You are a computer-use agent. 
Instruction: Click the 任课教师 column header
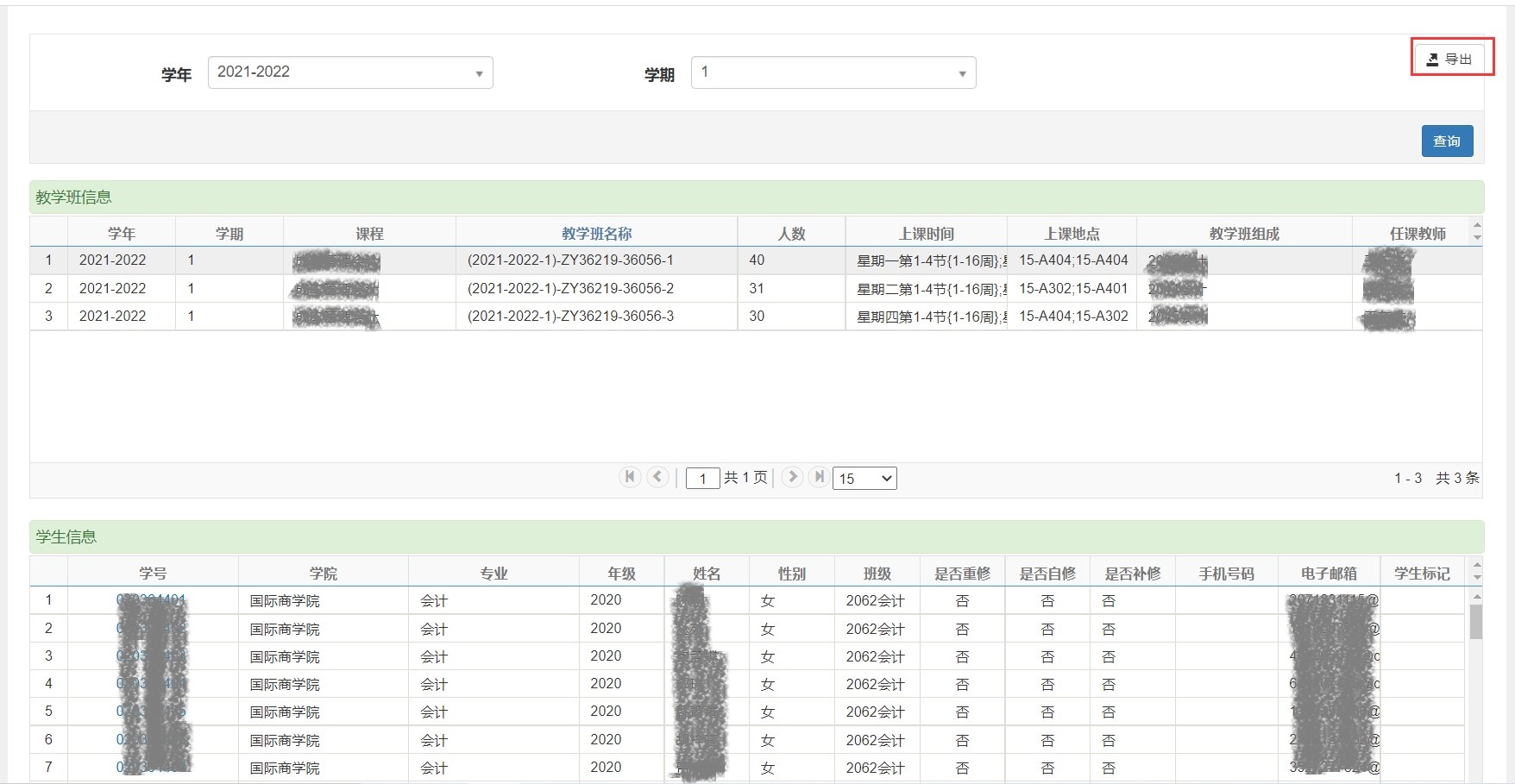tap(1418, 234)
